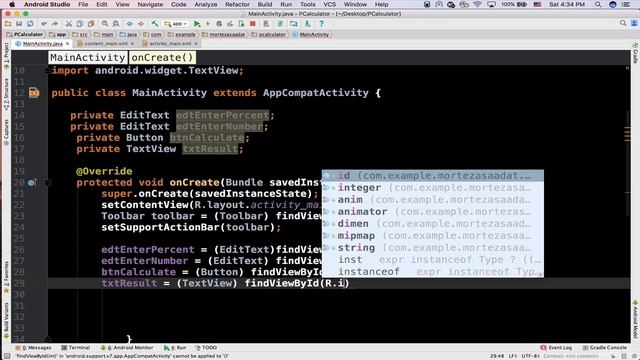Select the animator autocomplete suggestion
This screenshot has height=360, width=640.
pos(433,212)
